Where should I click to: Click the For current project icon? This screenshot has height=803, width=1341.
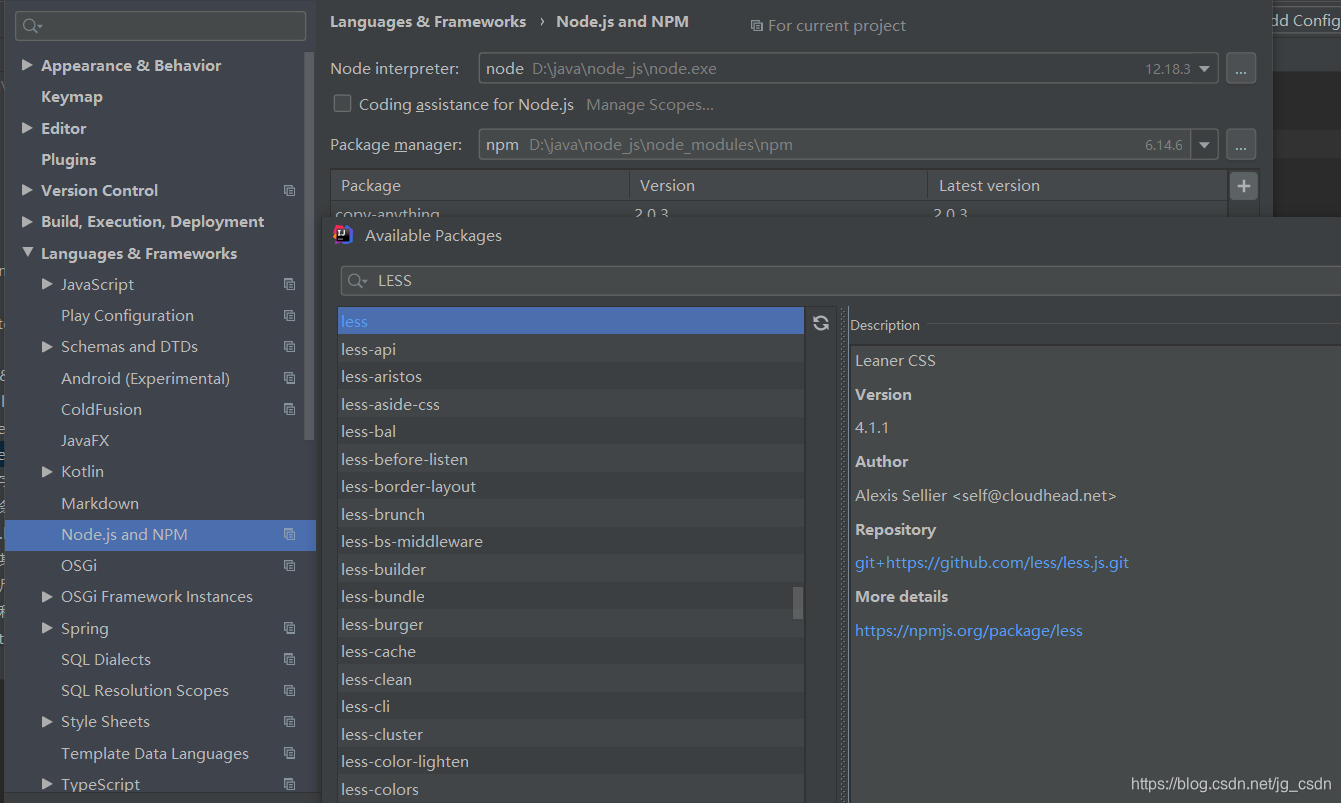tap(757, 26)
